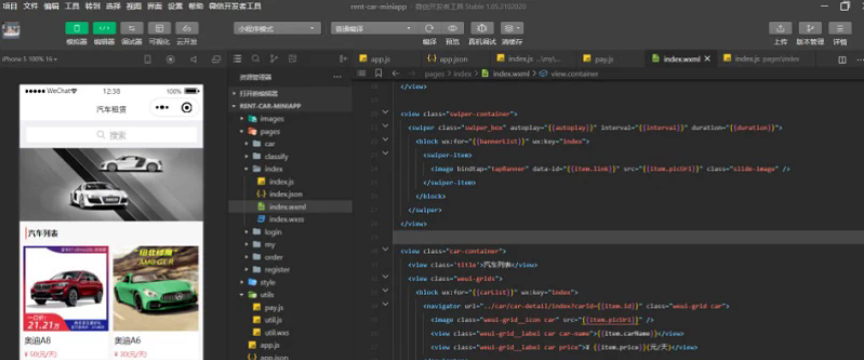
Task: Click the simulator capsule menu dots
Action: coord(163,108)
